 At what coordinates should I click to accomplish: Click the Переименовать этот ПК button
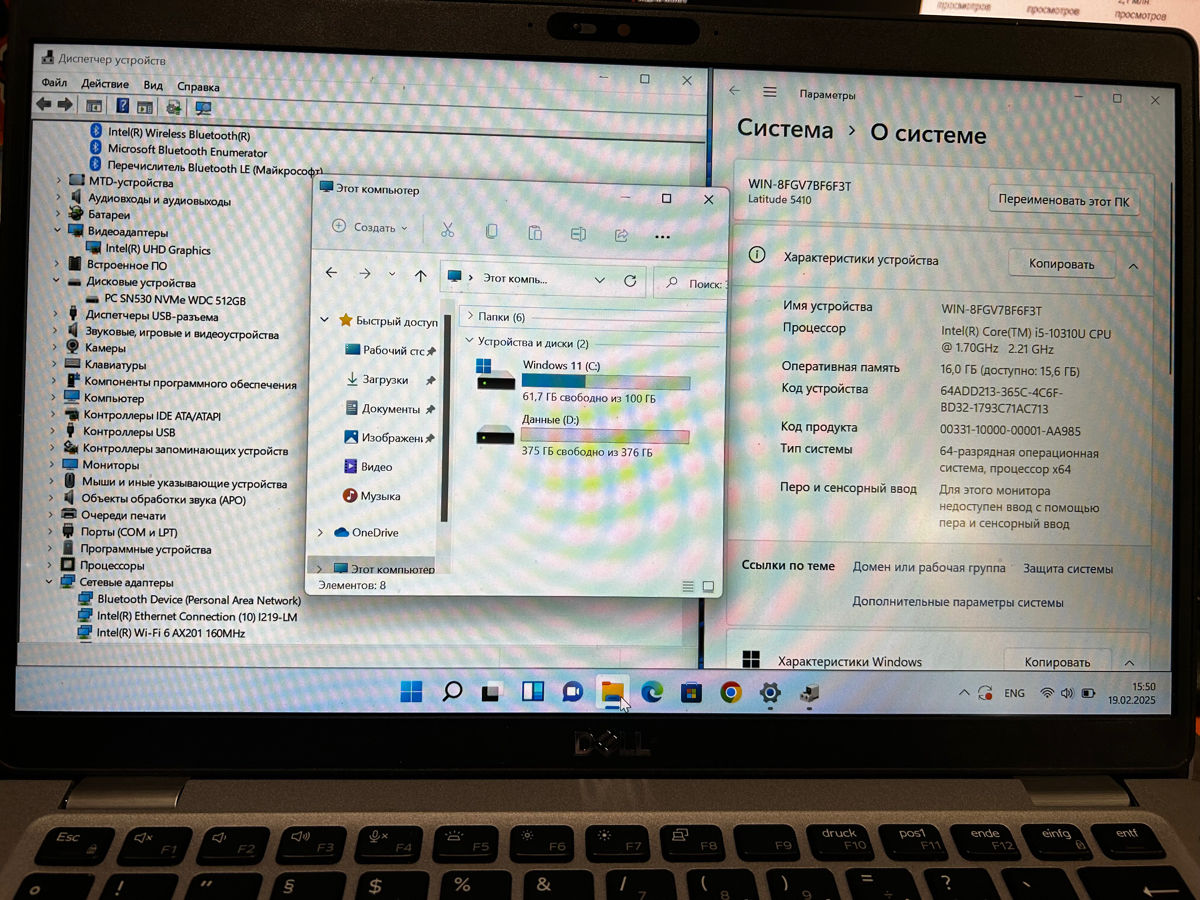coord(1064,200)
